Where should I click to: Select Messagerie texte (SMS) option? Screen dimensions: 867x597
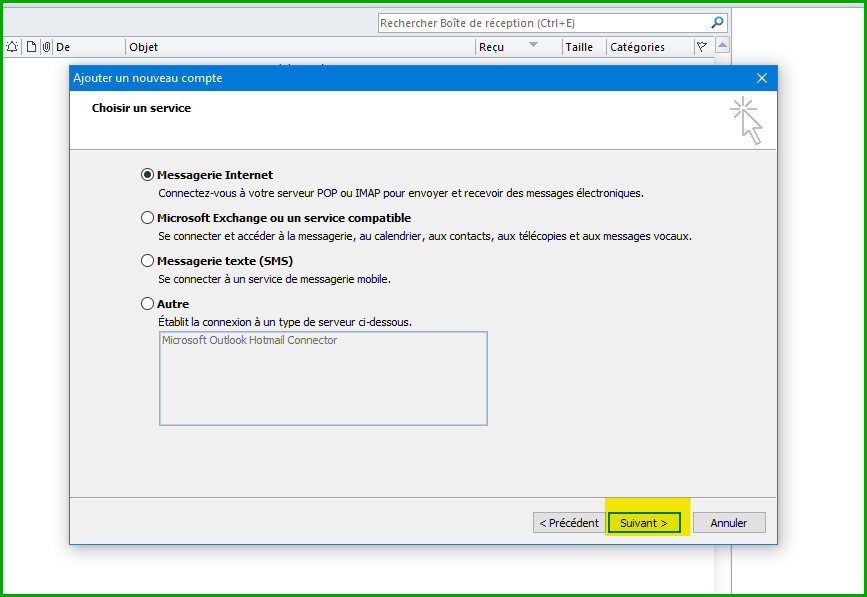(x=148, y=261)
